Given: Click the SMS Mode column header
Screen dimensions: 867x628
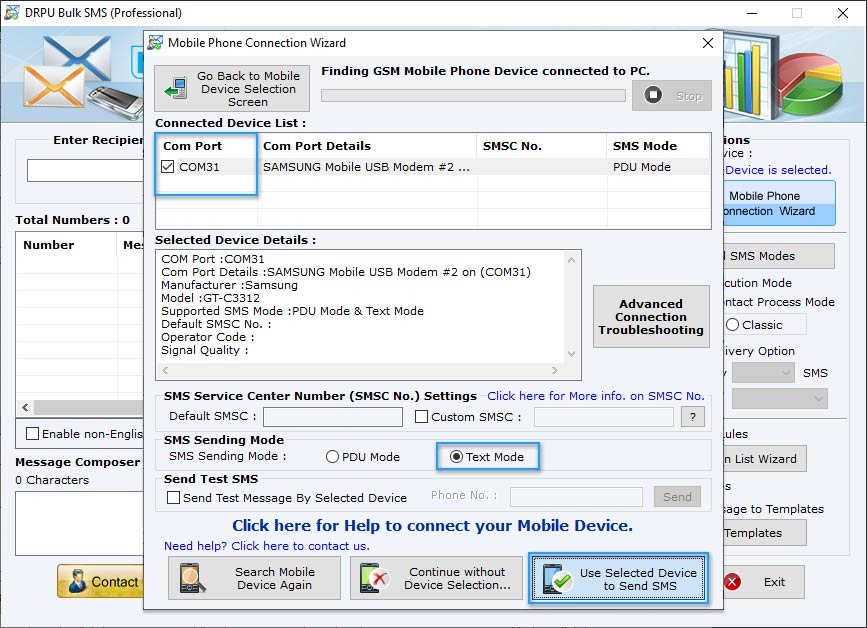Looking at the screenshot, I should point(659,146).
